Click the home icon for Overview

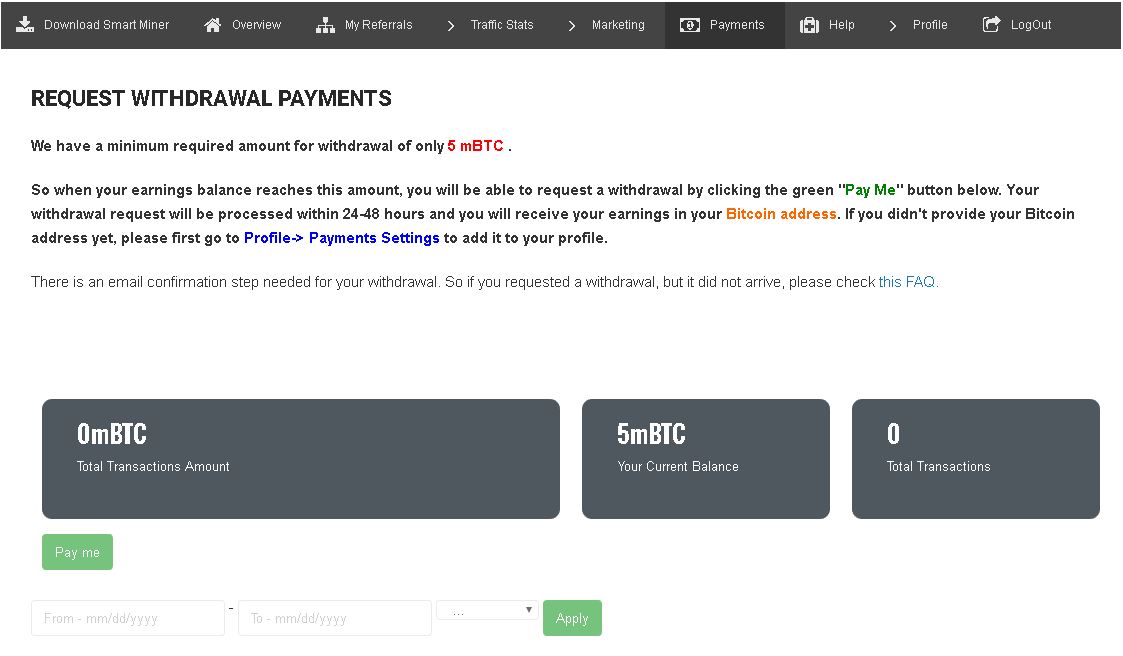(213, 24)
